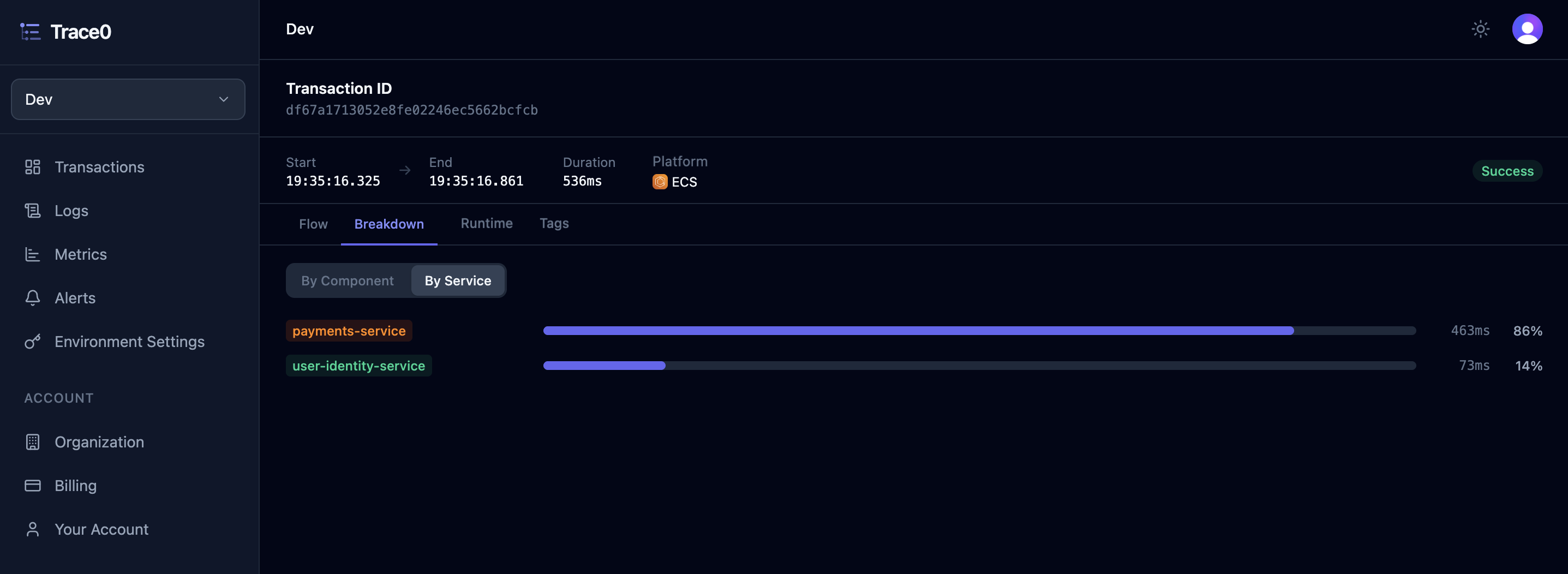
Task: Click the start time 19:35:16.325
Action: [333, 181]
